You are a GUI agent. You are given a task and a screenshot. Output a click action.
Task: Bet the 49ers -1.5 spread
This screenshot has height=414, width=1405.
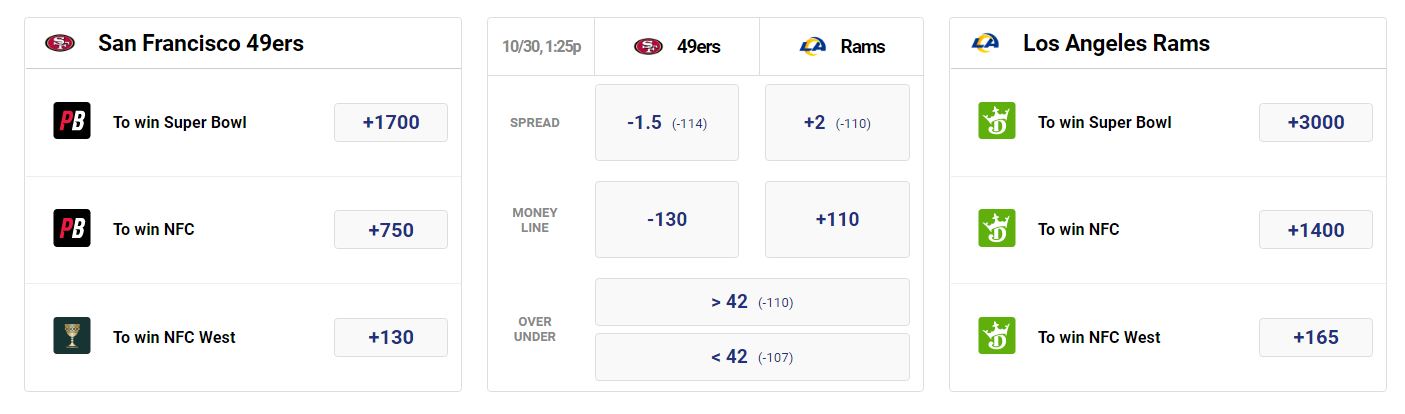click(x=667, y=122)
